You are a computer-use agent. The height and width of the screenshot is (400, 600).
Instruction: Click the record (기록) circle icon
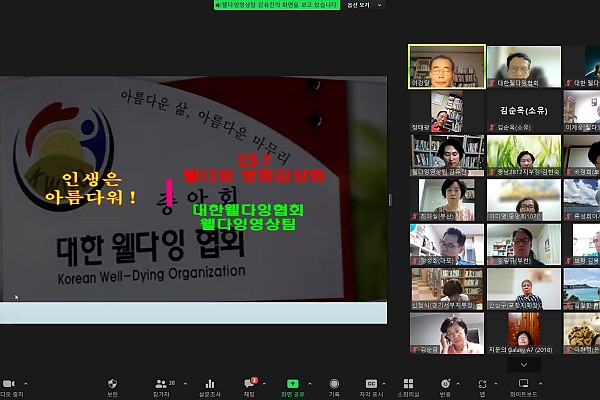coord(334,384)
